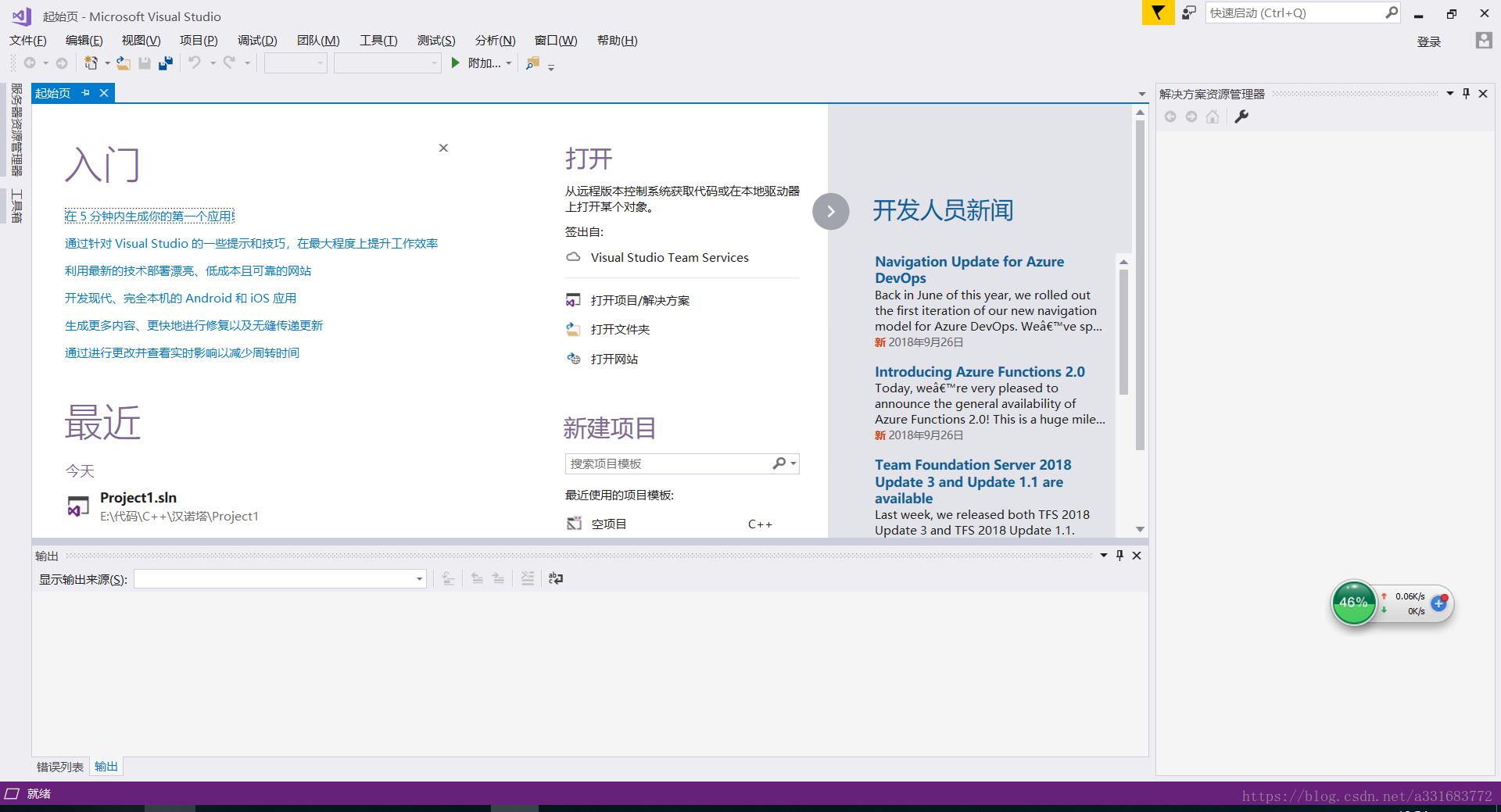Pin the Output panel
Image resolution: width=1501 pixels, height=812 pixels.
click(x=1119, y=555)
